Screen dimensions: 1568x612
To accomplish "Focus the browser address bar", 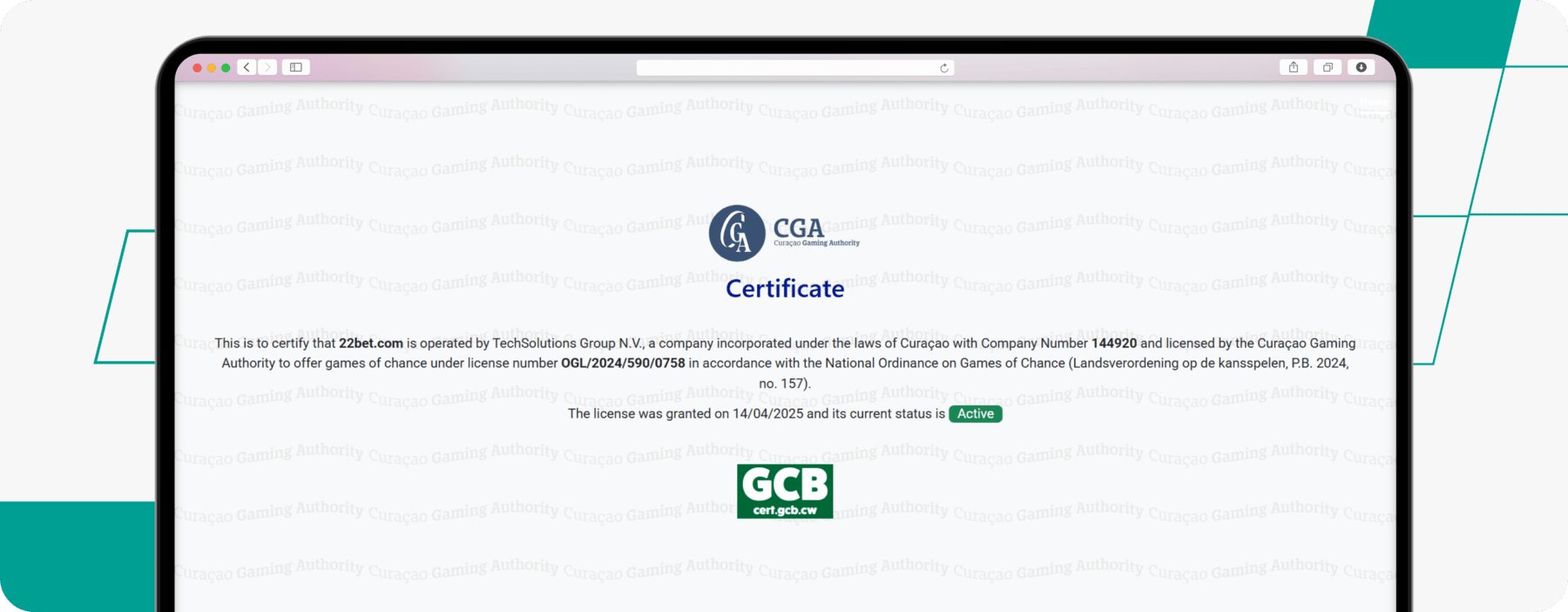I will 795,68.
